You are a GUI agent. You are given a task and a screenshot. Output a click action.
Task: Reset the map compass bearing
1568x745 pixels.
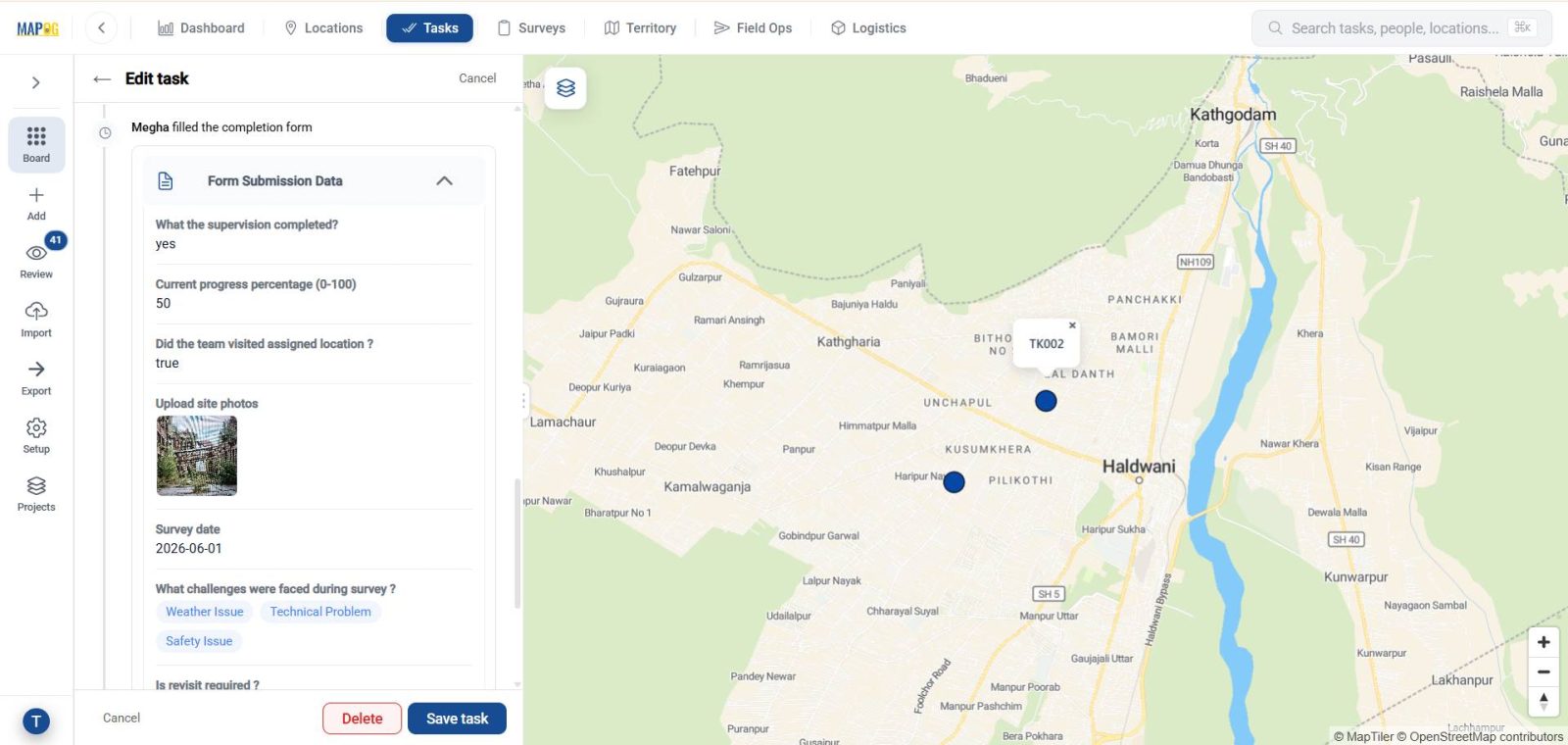(x=1543, y=702)
